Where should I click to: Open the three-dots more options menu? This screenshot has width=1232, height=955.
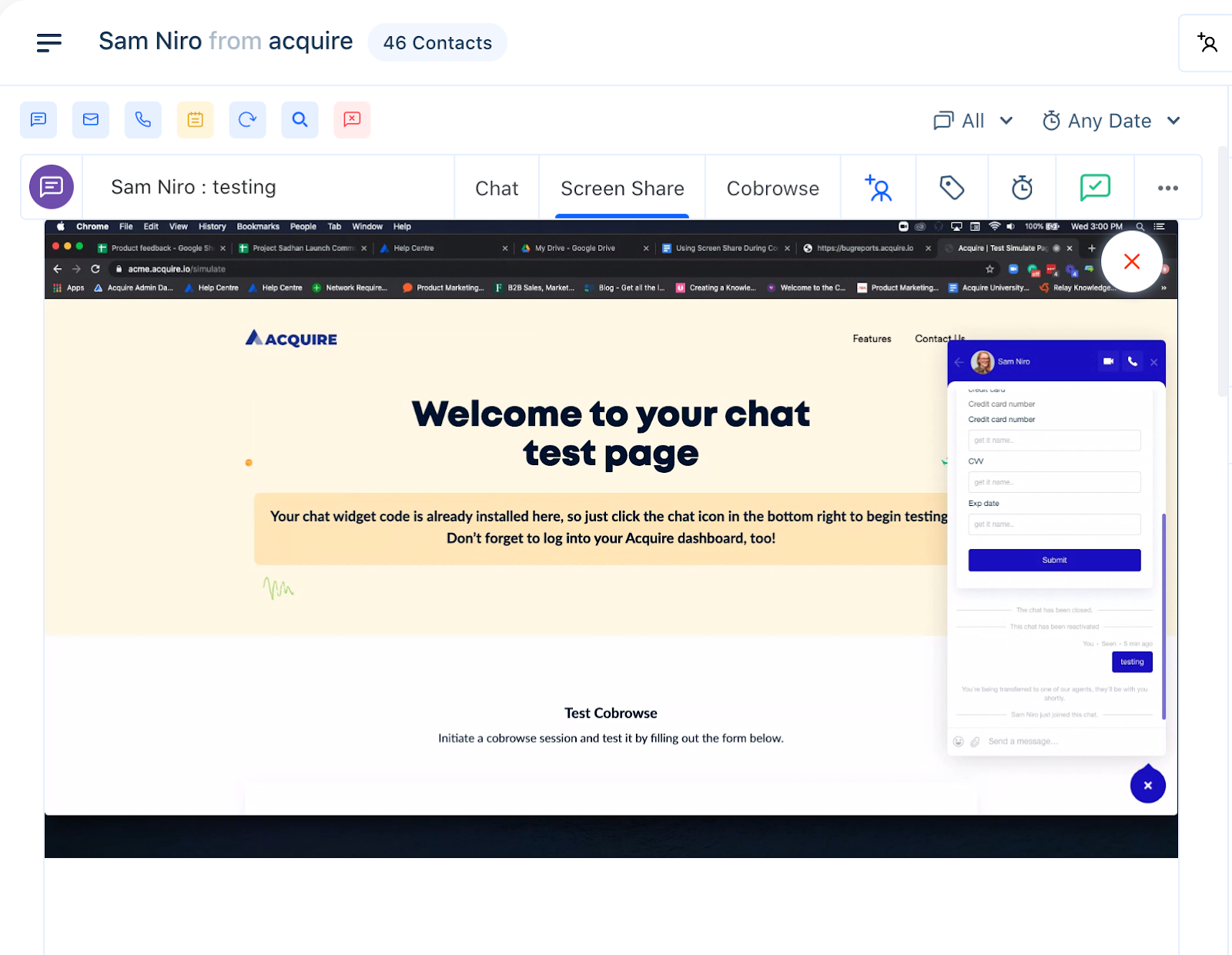click(1168, 188)
